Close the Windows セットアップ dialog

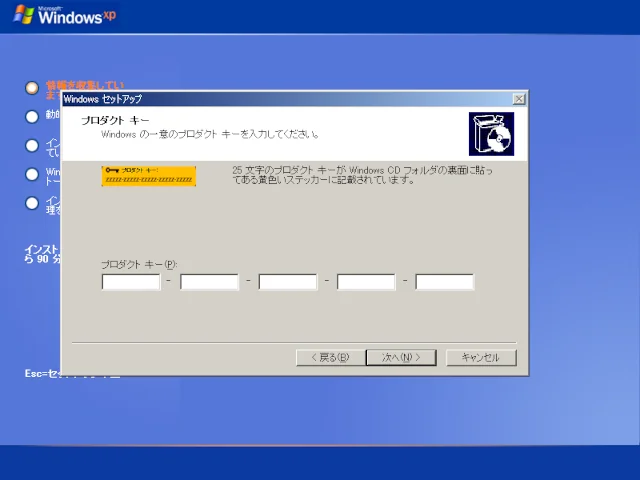click(519, 99)
